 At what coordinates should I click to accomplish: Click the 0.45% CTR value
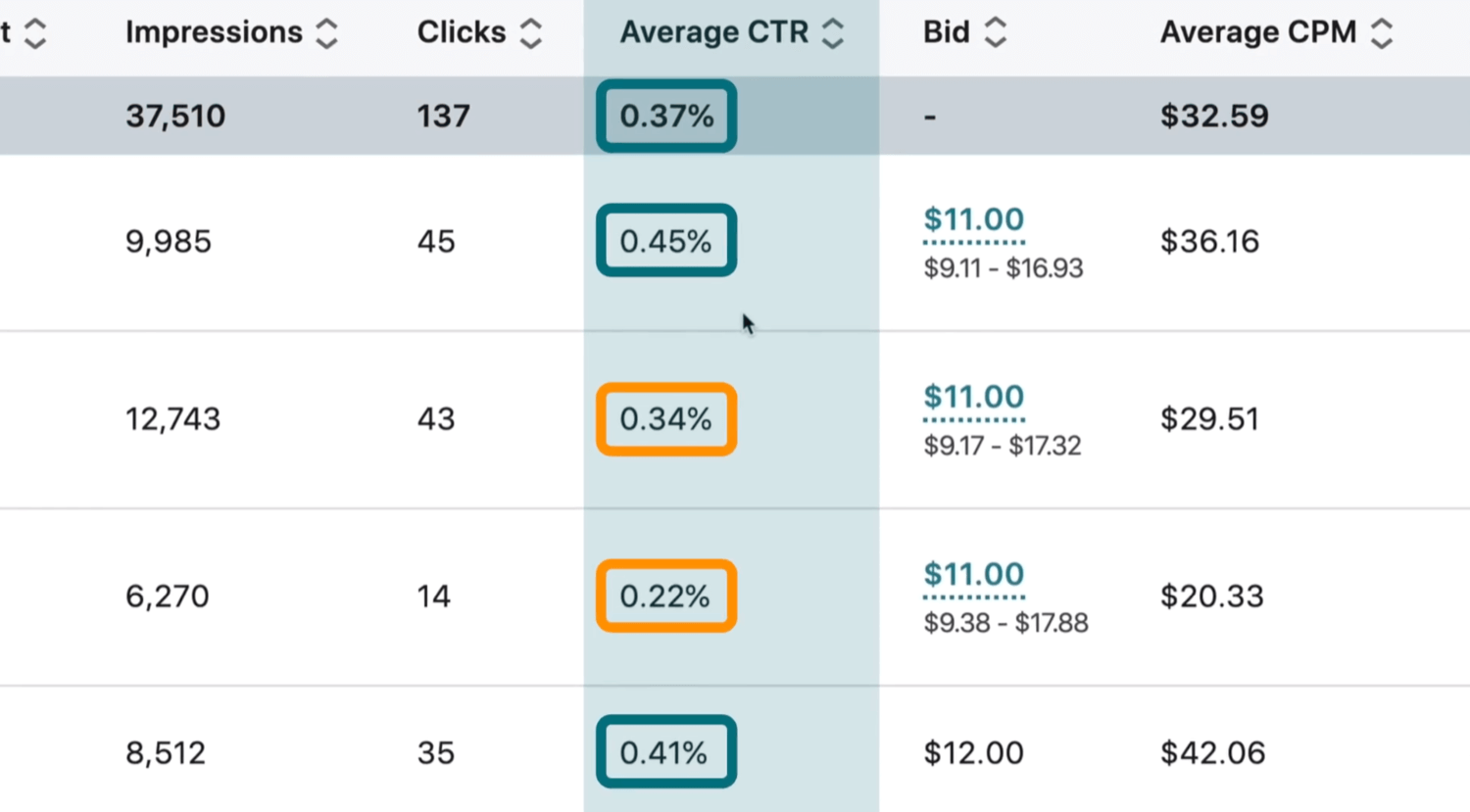tap(666, 241)
